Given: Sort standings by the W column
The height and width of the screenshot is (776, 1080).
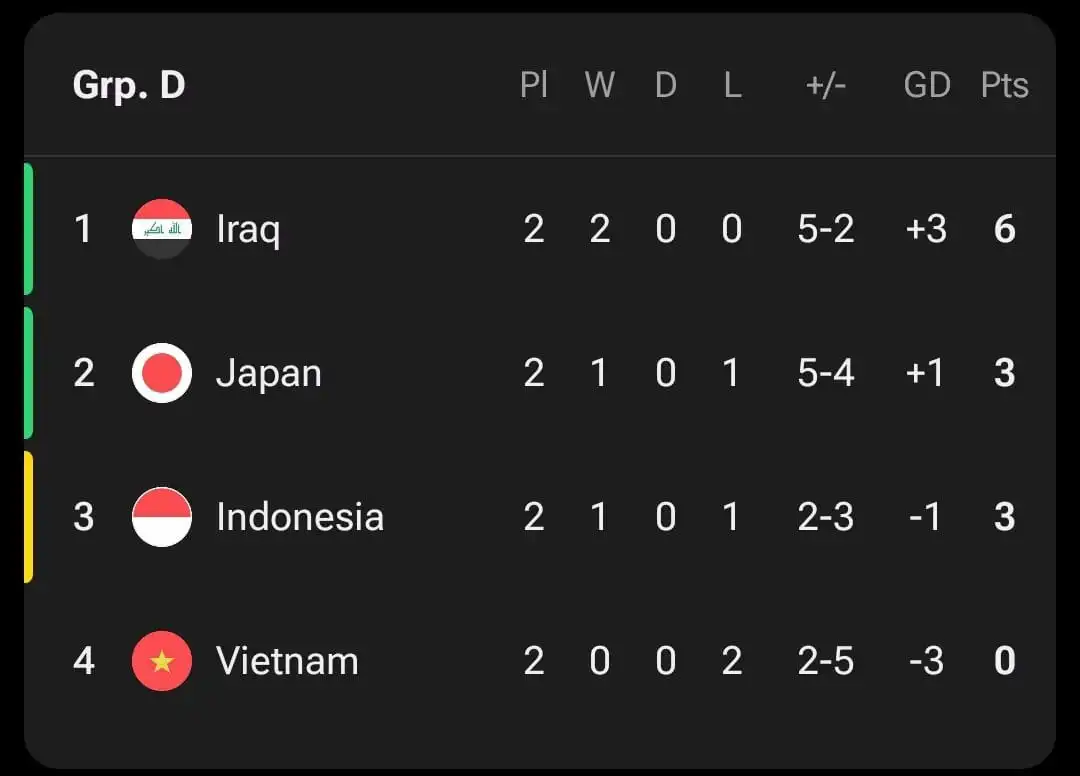Looking at the screenshot, I should [x=600, y=85].
